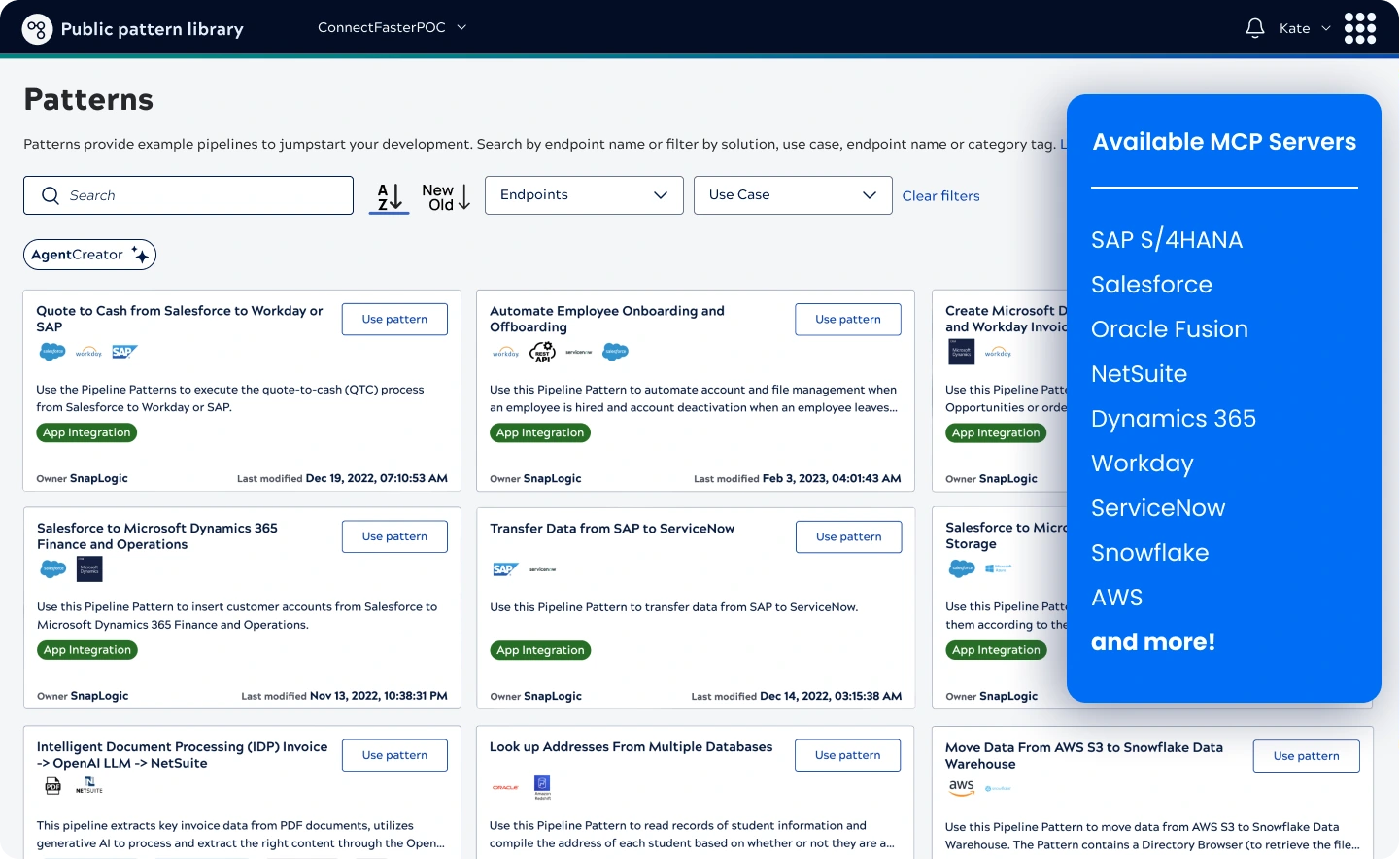Viewport: 1400px width, 859px height.
Task: Open Look up Addresses From Multiple Databases title
Action: coord(632,746)
